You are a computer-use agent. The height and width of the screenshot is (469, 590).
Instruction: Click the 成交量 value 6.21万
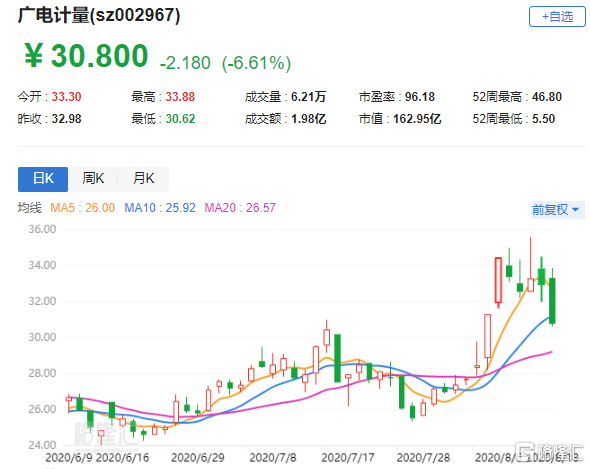(308, 97)
